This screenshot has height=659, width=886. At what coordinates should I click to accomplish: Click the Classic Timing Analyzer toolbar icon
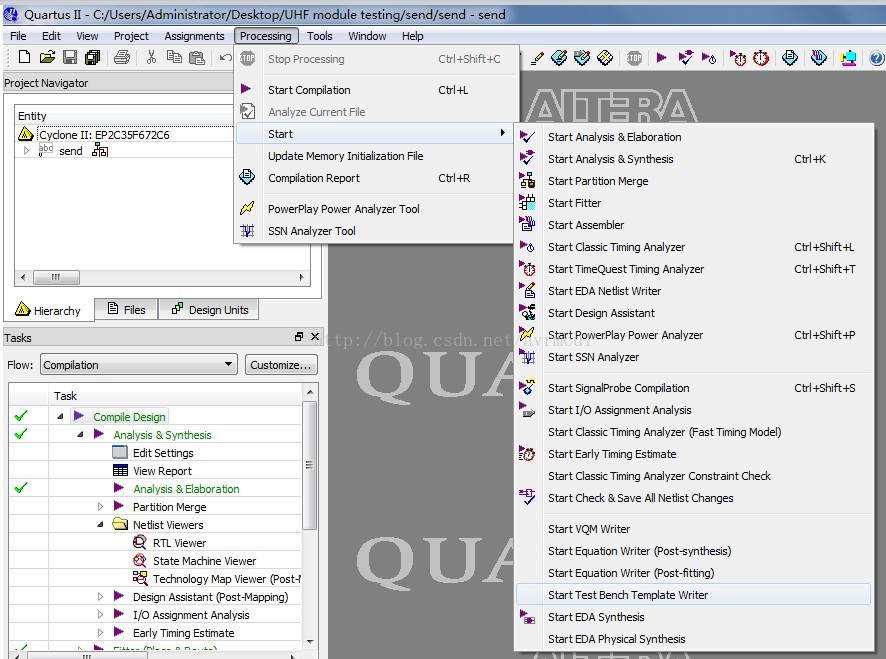[x=709, y=58]
